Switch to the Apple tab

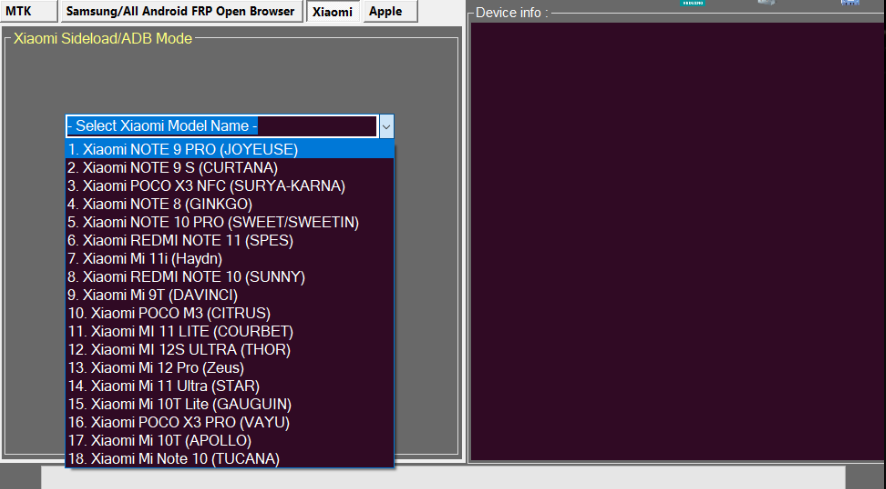coord(390,11)
